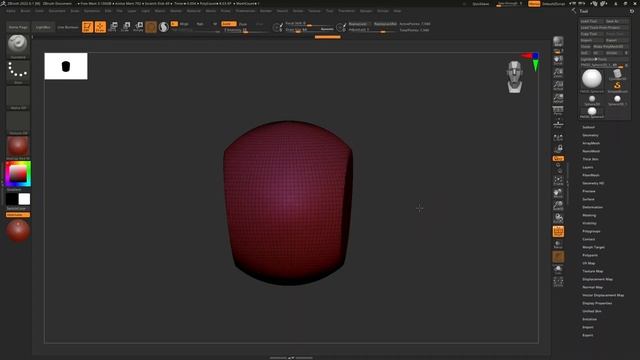Toggle Xyz rotation mode
The image size is (640, 360).
[x=558, y=158]
